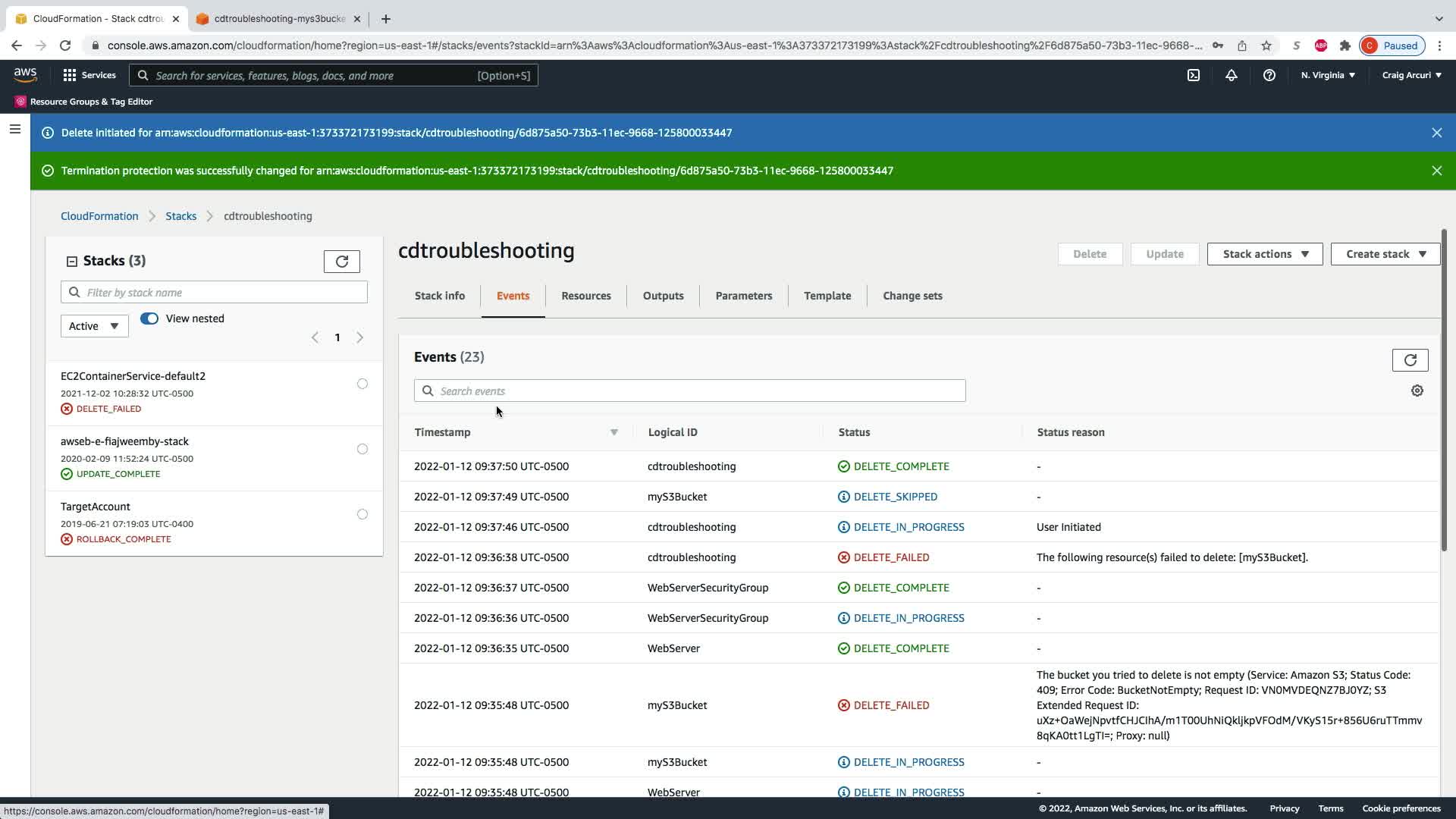This screenshot has height=819, width=1456.
Task: Open the Services grid menu
Action: pos(89,75)
